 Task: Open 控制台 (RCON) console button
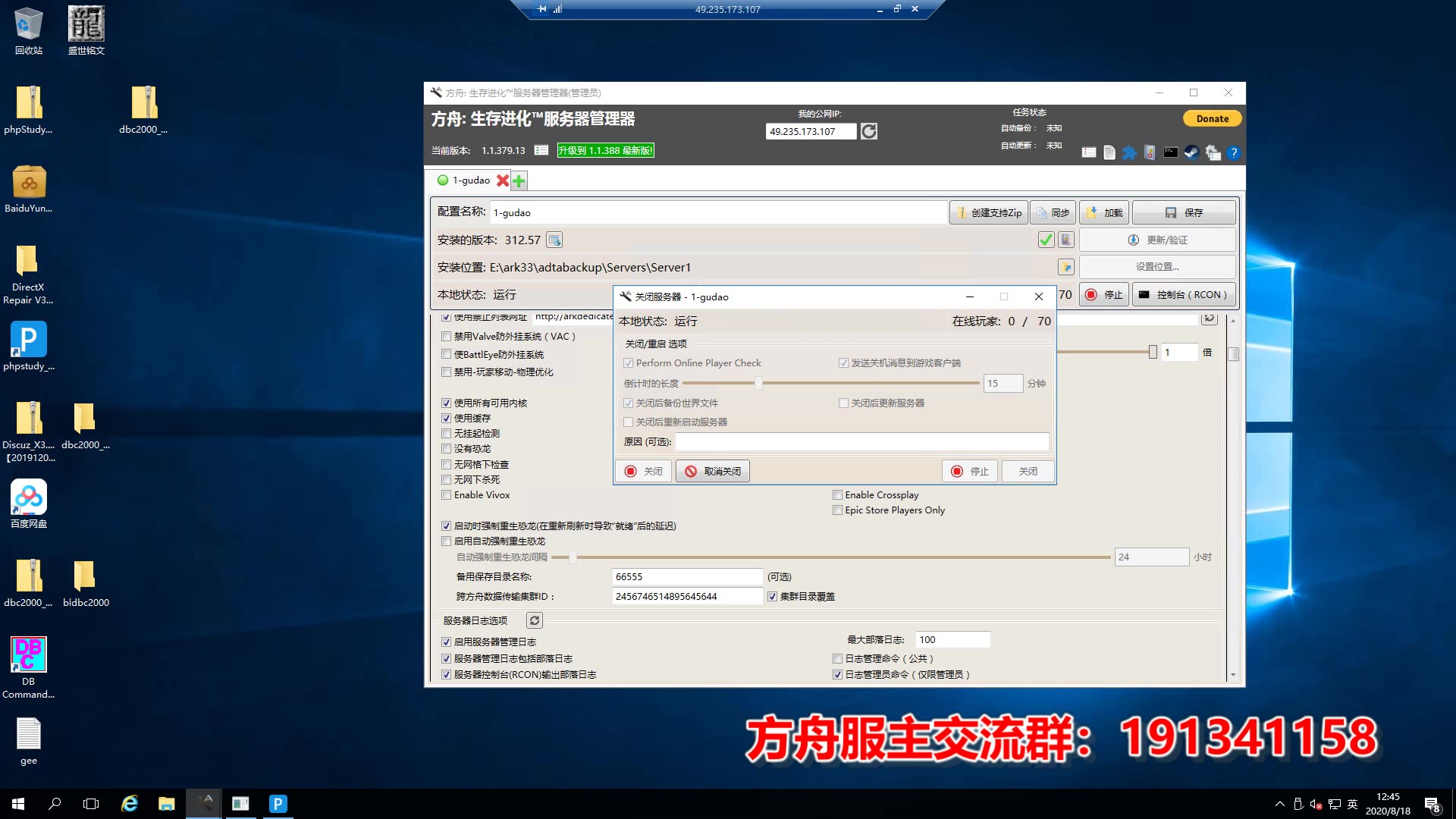[x=1184, y=295]
